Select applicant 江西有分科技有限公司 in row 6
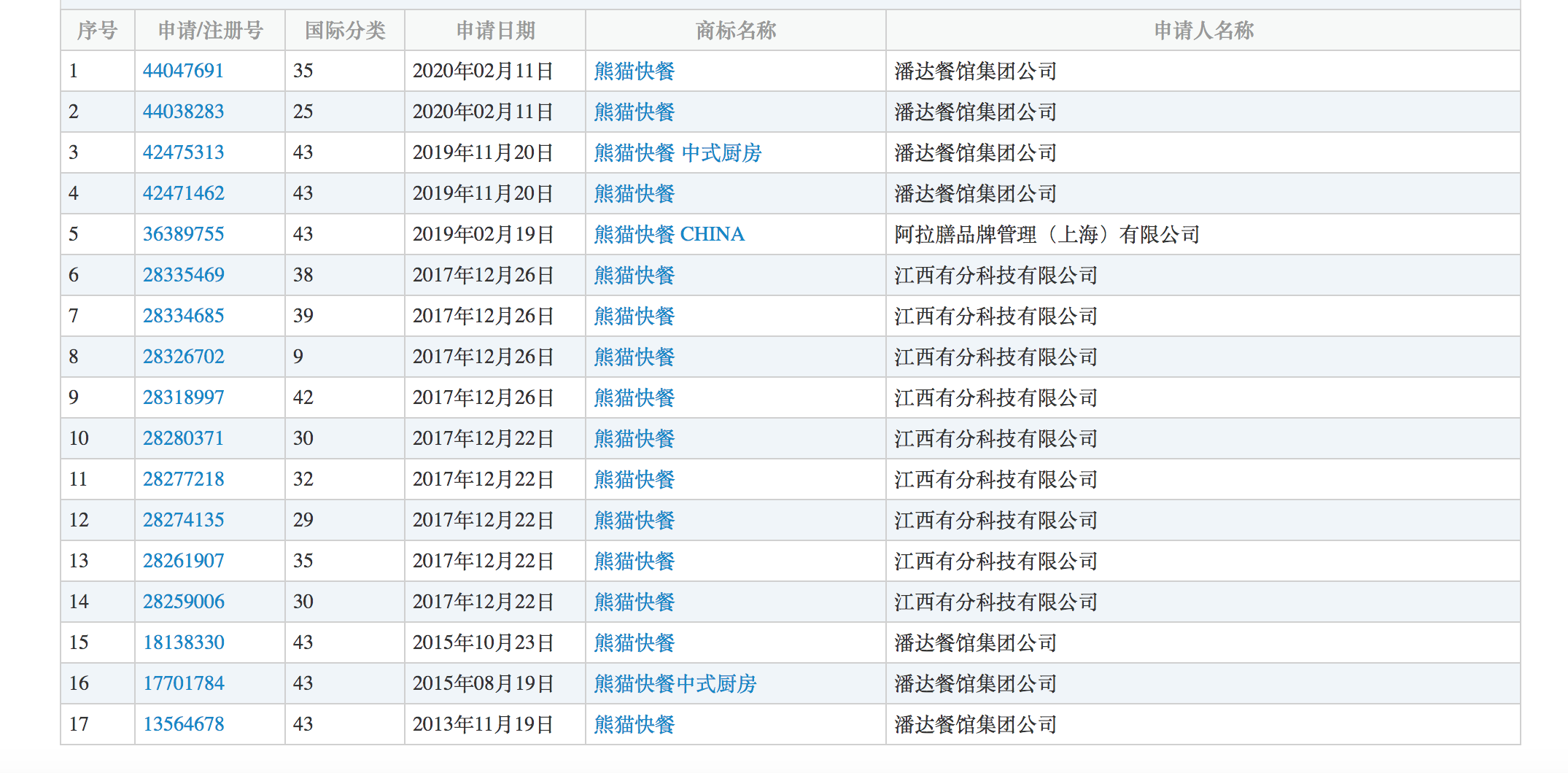The image size is (1568, 773). point(995,275)
